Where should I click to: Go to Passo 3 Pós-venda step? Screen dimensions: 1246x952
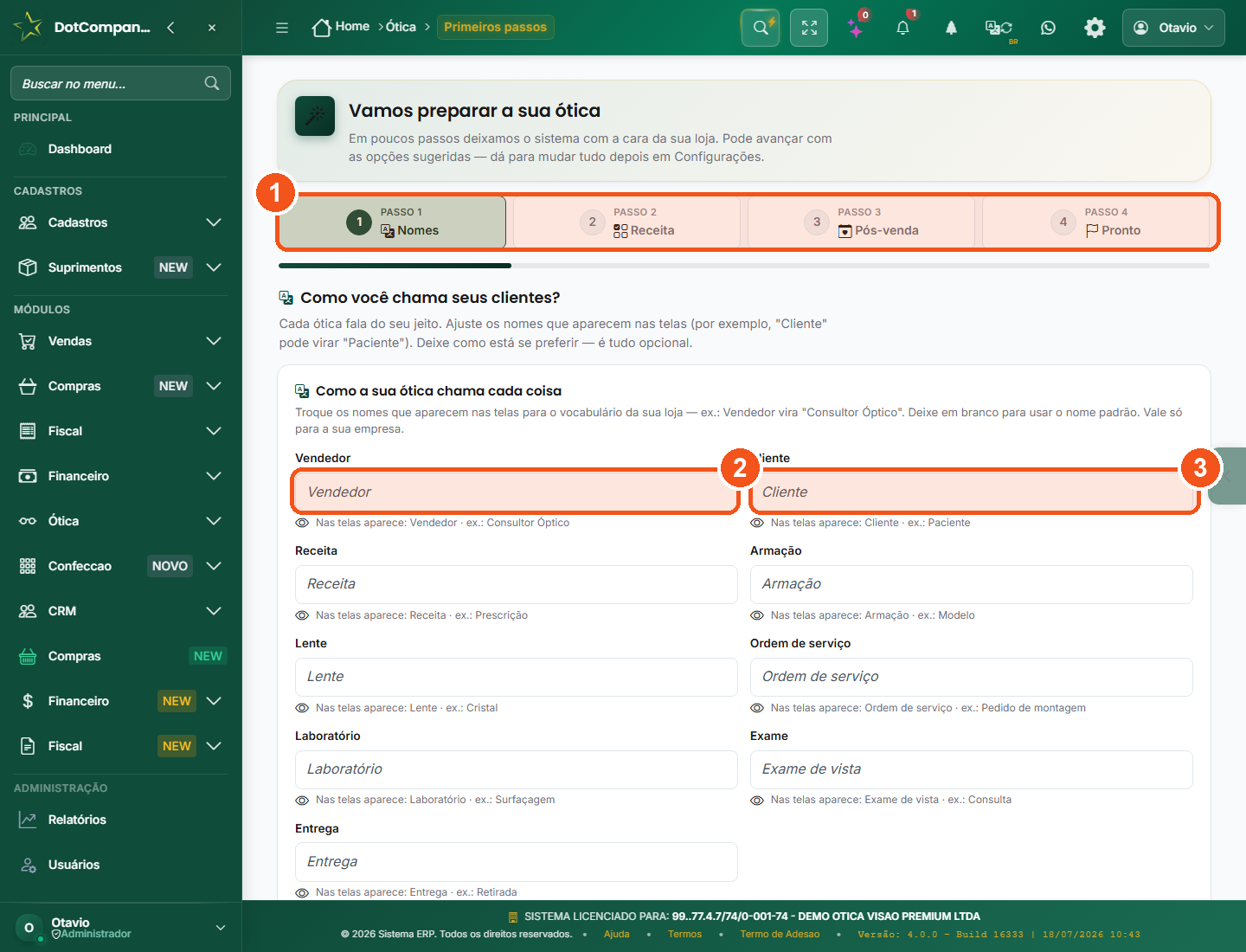[861, 222]
